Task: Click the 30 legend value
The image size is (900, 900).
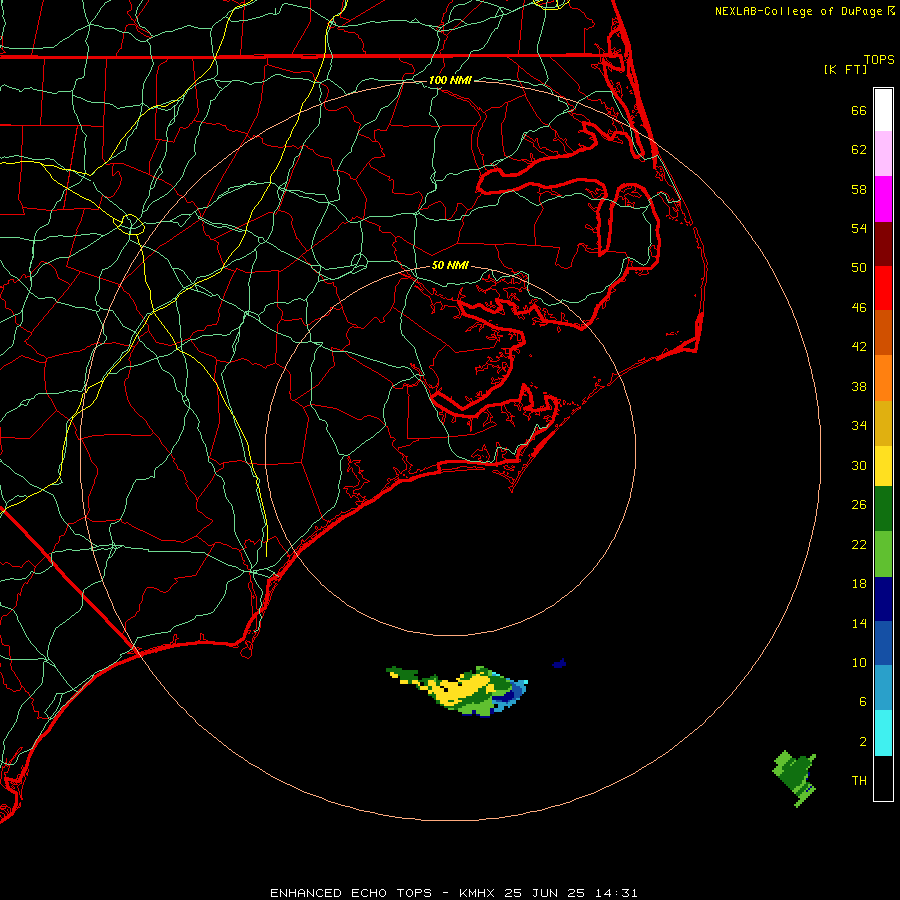Action: [x=859, y=465]
